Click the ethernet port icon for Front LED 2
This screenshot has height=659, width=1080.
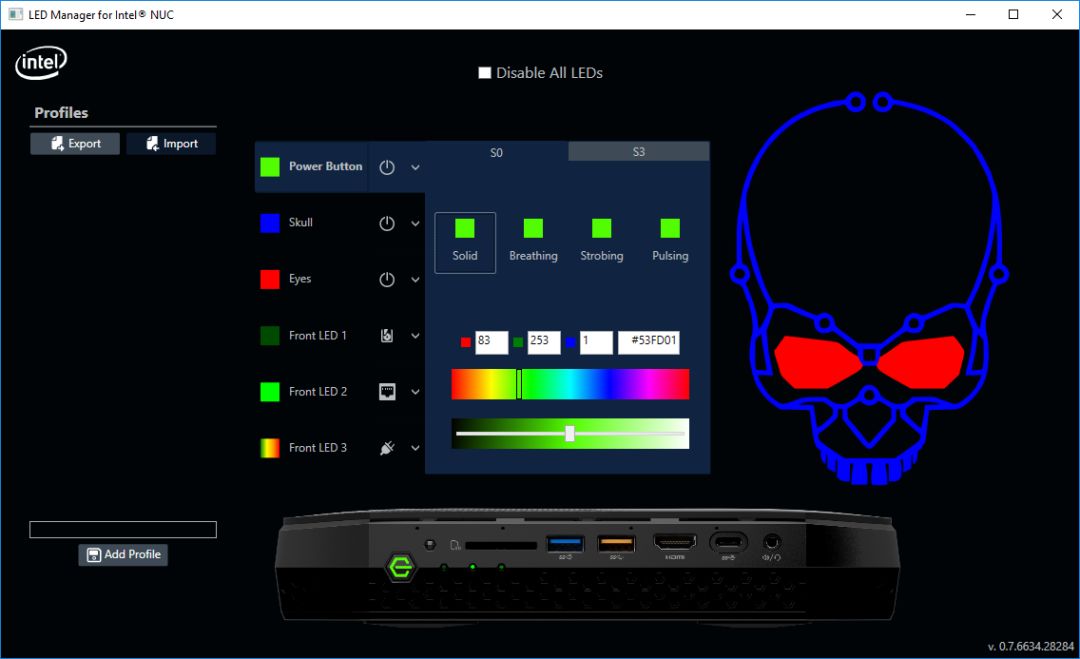coord(387,392)
